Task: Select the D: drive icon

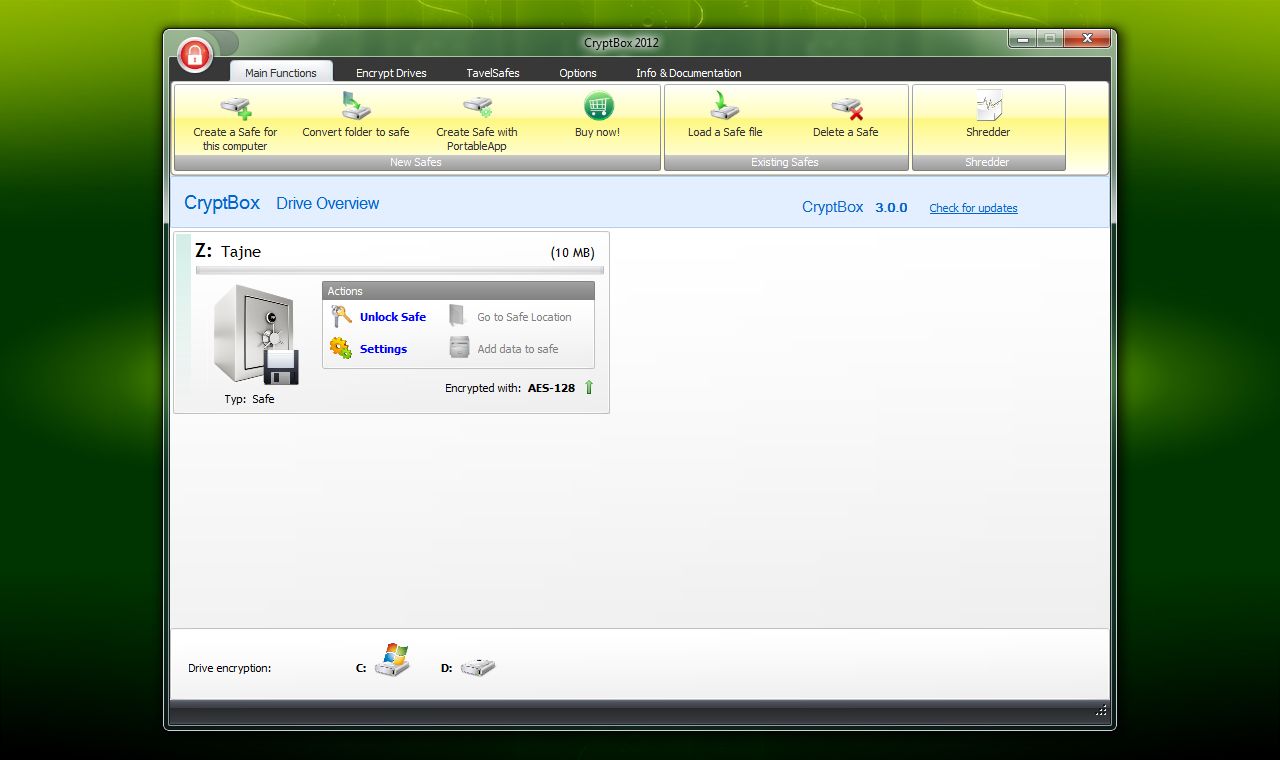Action: [478, 667]
